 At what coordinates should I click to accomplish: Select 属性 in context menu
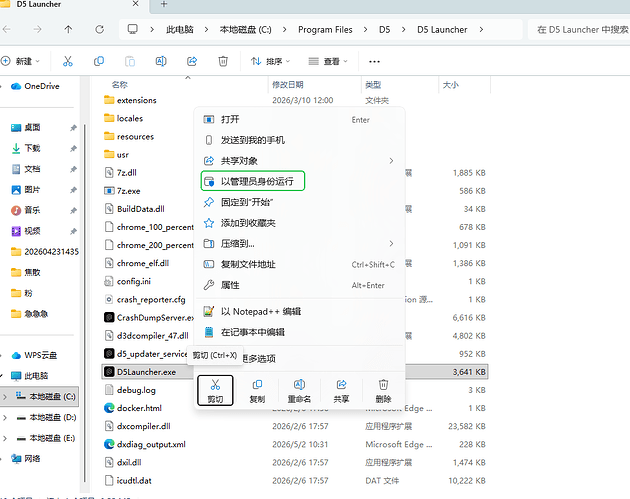tap(299, 285)
